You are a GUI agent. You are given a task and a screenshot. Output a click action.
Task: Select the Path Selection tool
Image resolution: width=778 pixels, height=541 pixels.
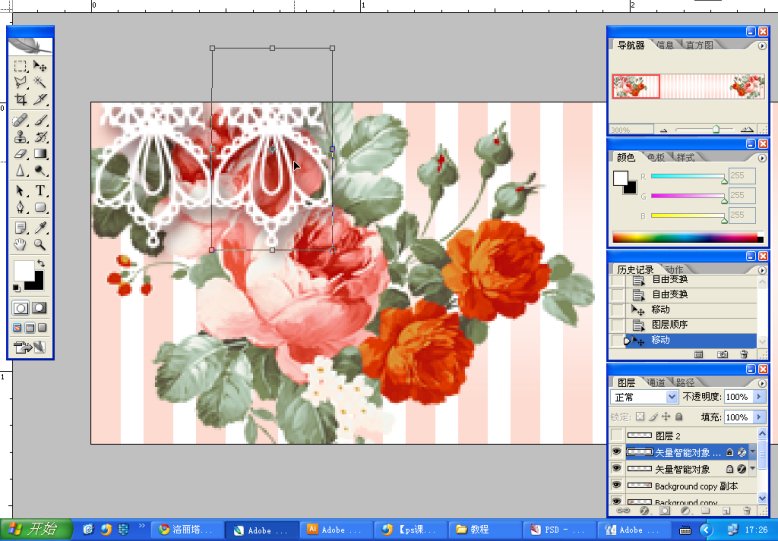20,191
